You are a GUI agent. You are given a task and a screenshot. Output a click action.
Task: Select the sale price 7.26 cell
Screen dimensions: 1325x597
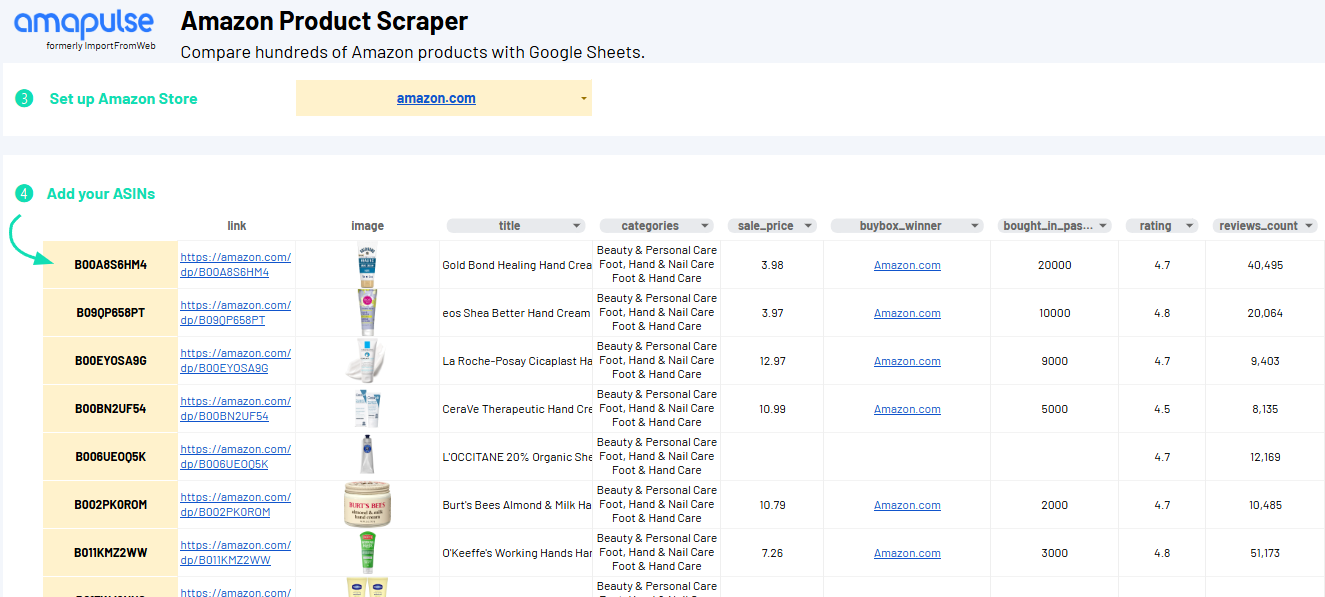point(772,553)
